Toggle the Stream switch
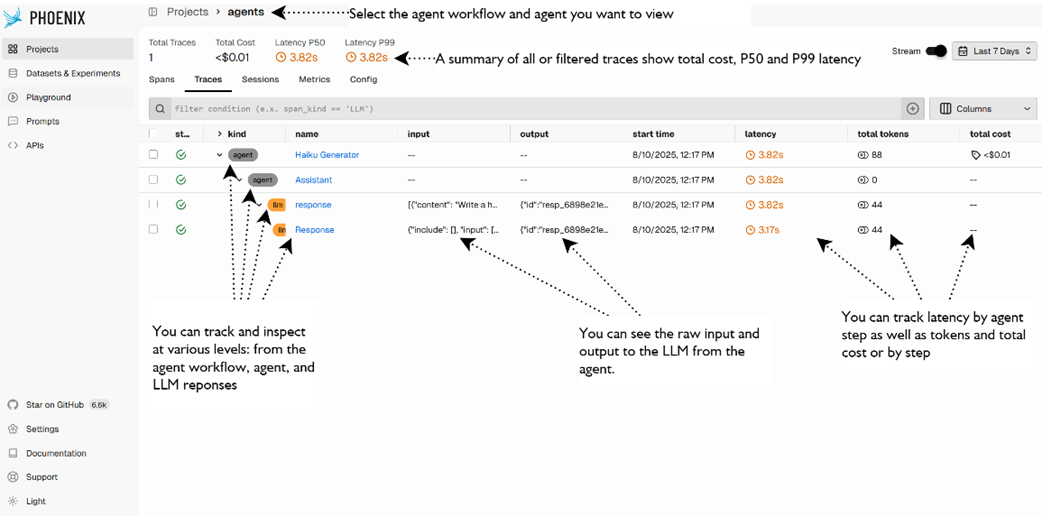The width and height of the screenshot is (1042, 516). 936,51
